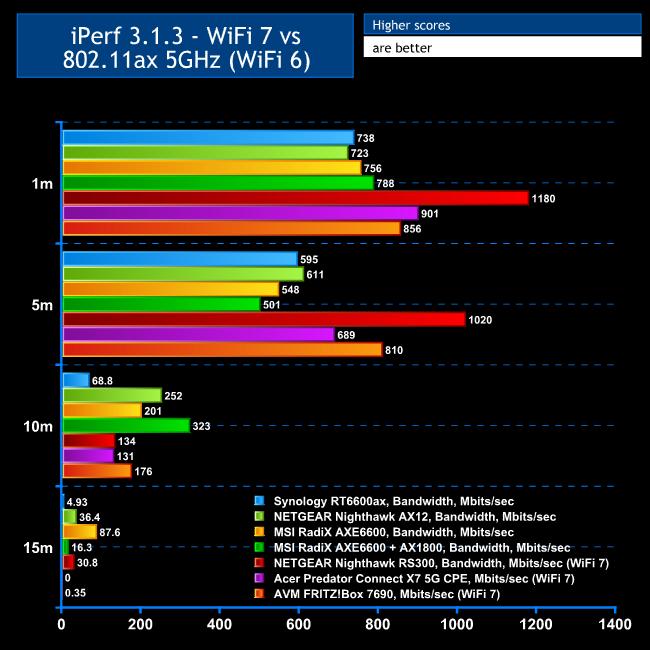The height and width of the screenshot is (650, 650).
Task: Click the 15m red bar valued 30.8
Action: 69,562
